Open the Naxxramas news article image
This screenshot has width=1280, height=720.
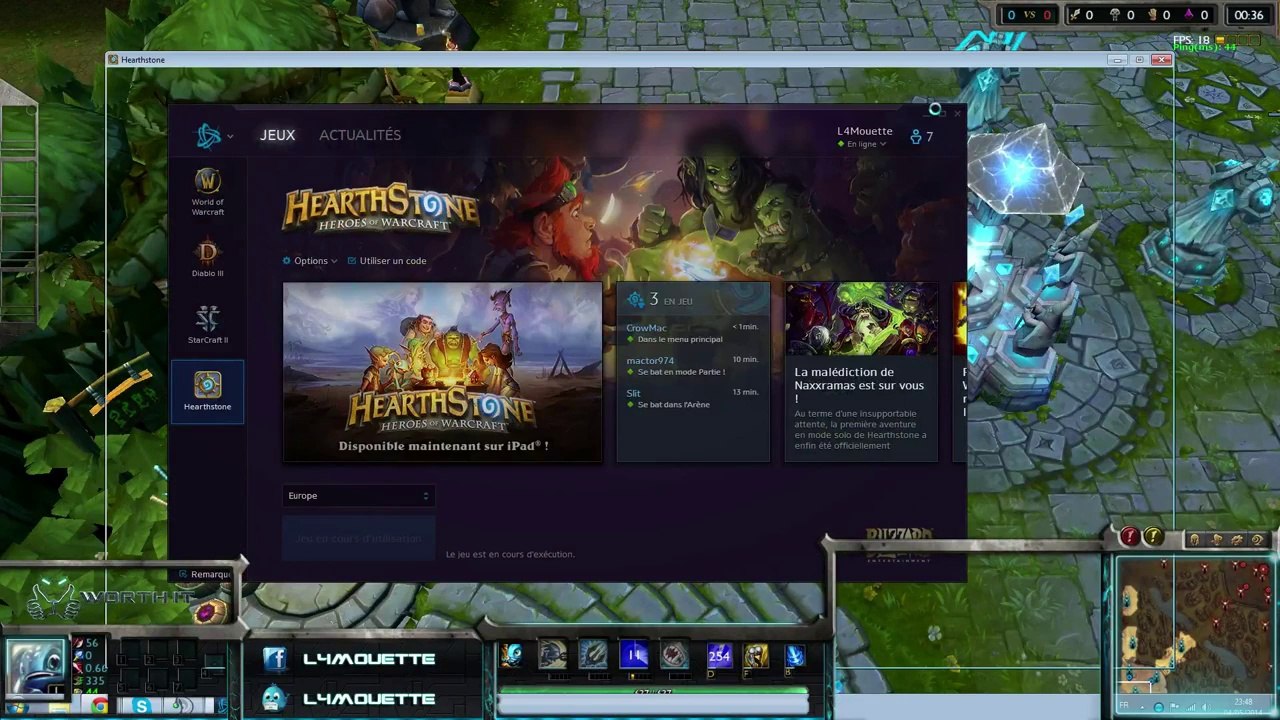tap(861, 319)
